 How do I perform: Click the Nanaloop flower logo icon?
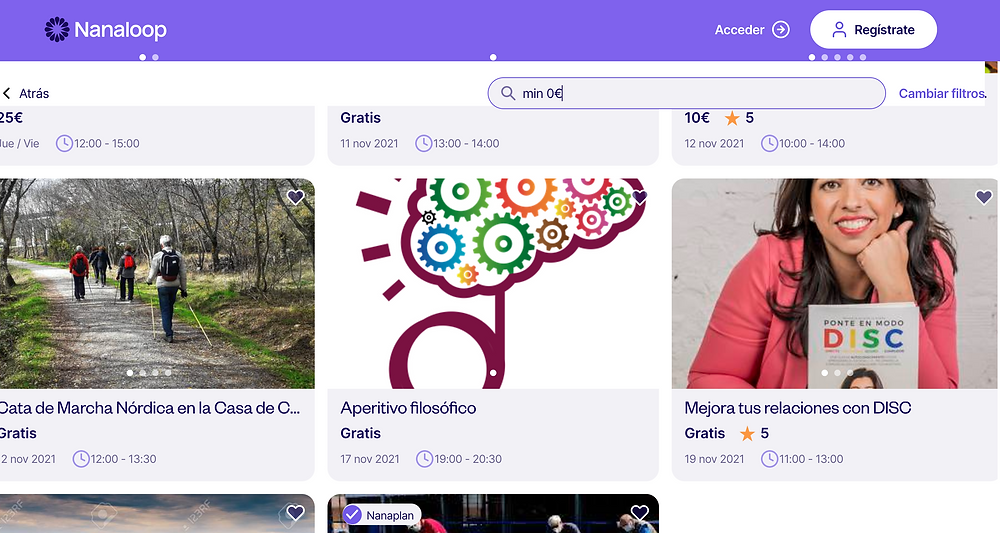point(57,29)
